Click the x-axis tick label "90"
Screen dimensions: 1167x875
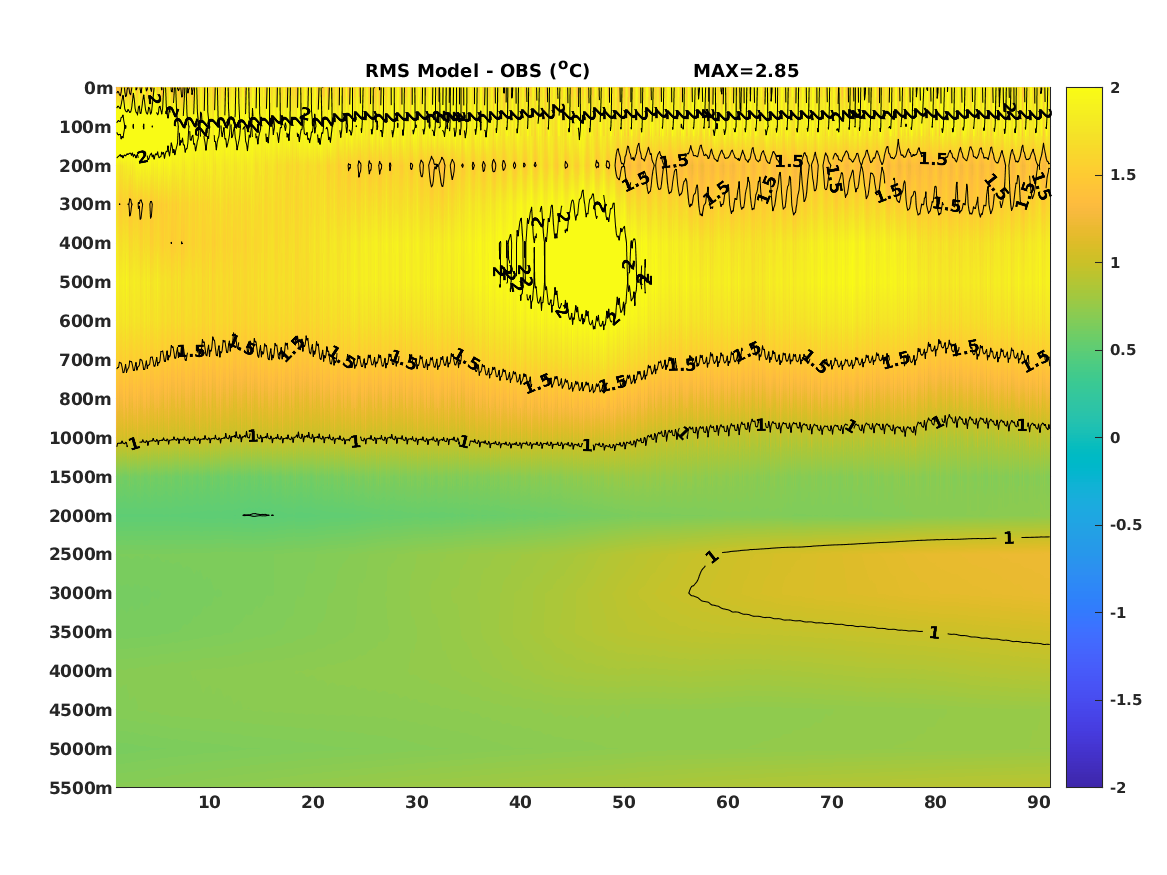coord(1039,802)
